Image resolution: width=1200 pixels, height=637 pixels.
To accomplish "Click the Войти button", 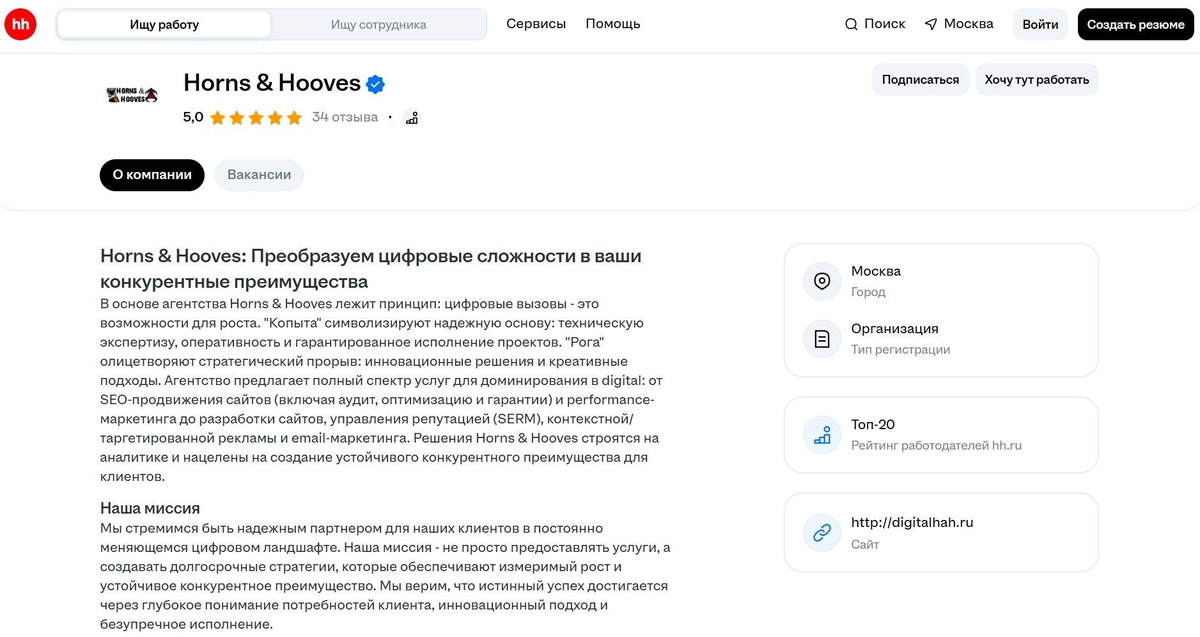I will 1040,24.
